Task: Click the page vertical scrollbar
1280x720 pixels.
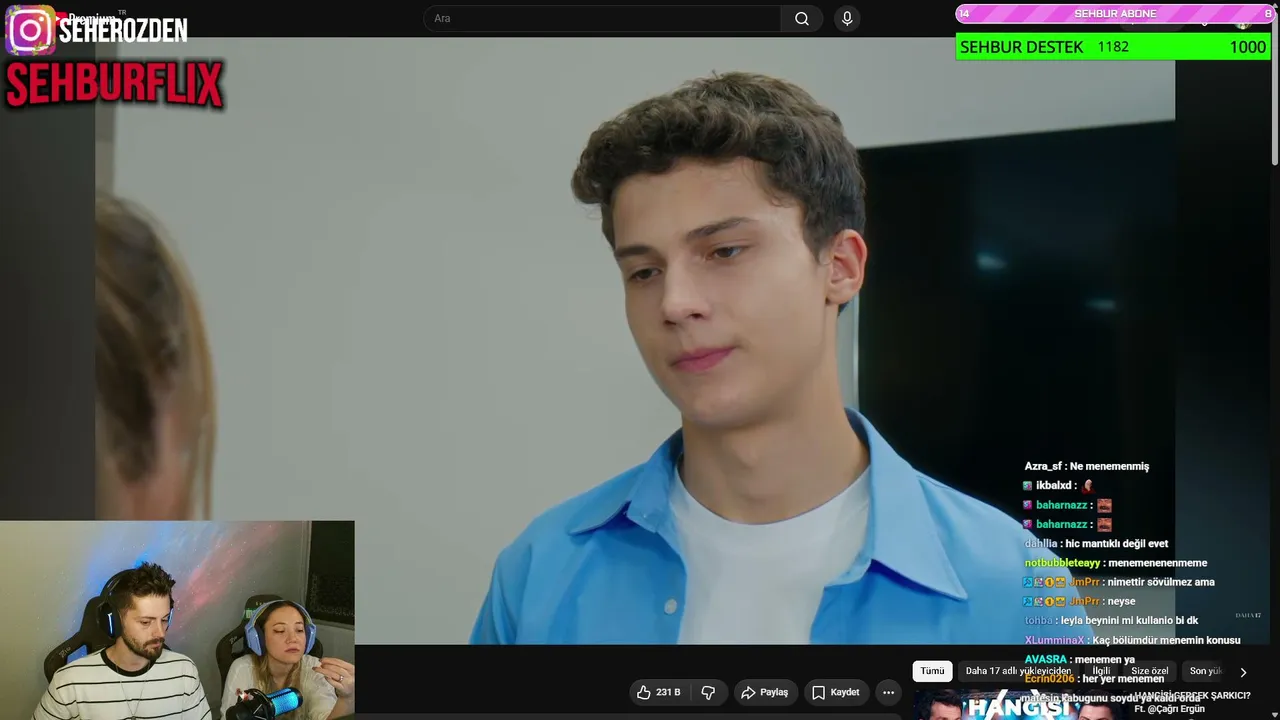Action: pos(1274,90)
